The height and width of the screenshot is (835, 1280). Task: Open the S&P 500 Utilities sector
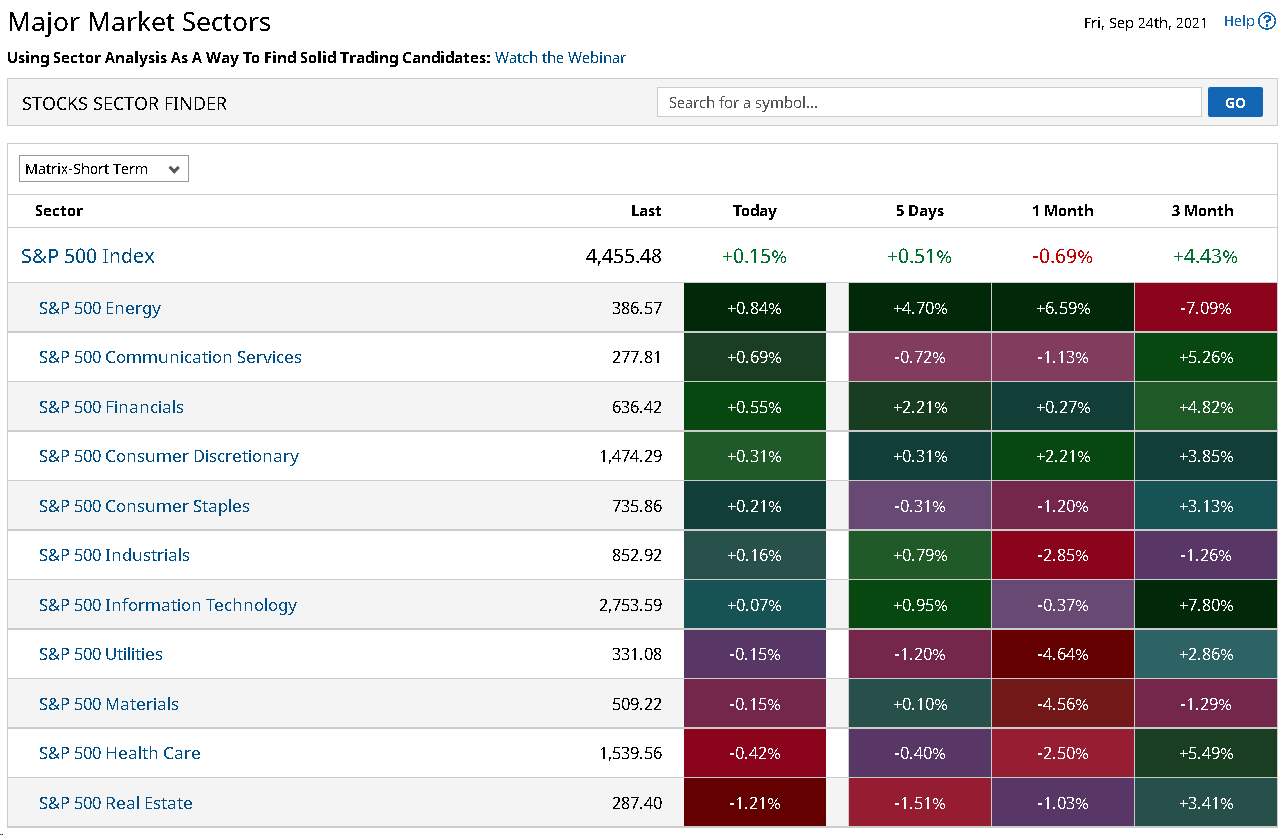[x=101, y=654]
